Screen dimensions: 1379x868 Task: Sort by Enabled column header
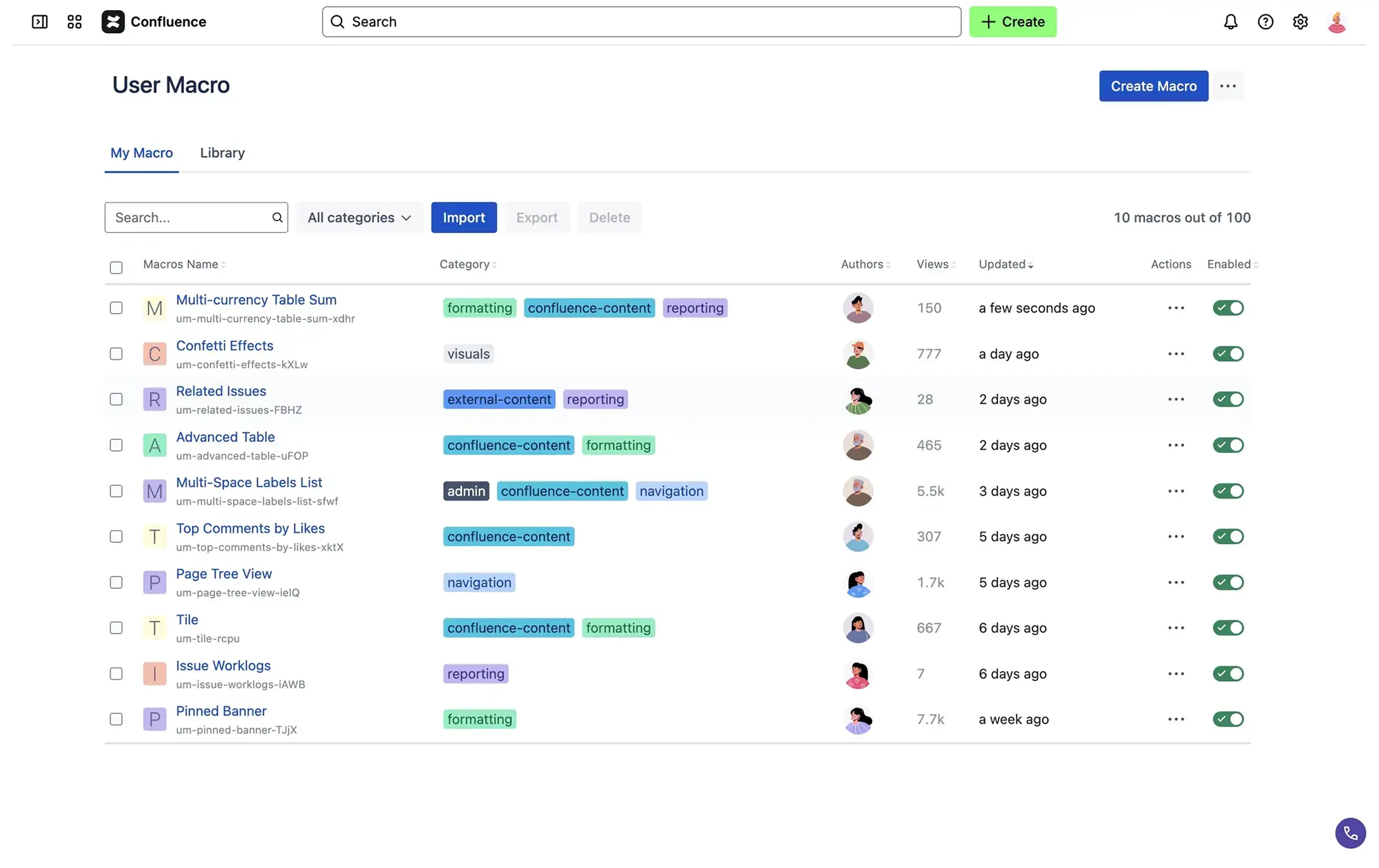coord(1232,264)
